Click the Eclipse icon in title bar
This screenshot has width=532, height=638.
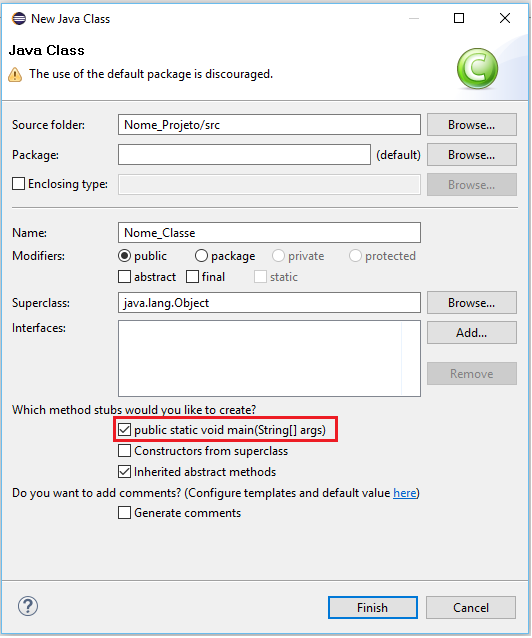(x=19, y=19)
